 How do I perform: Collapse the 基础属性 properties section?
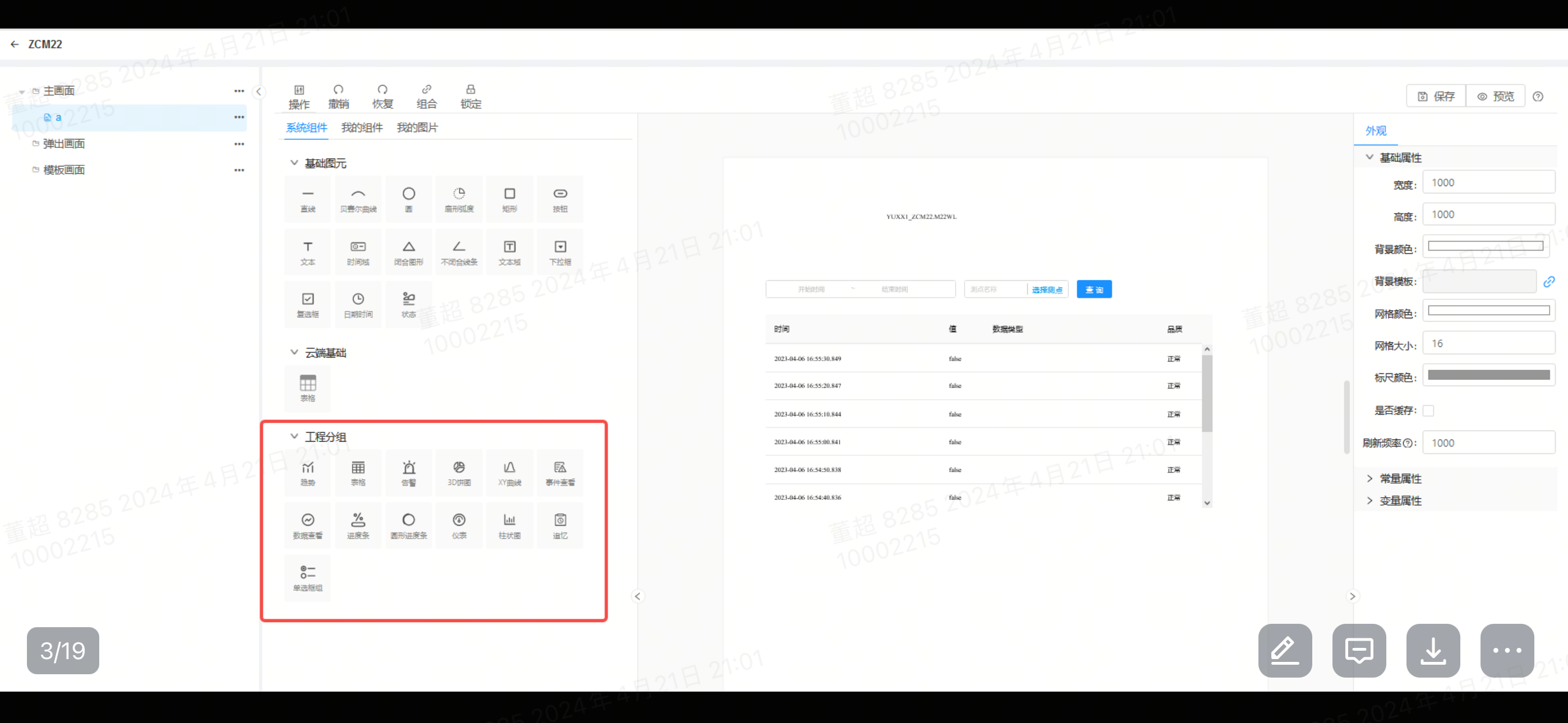pos(1369,157)
